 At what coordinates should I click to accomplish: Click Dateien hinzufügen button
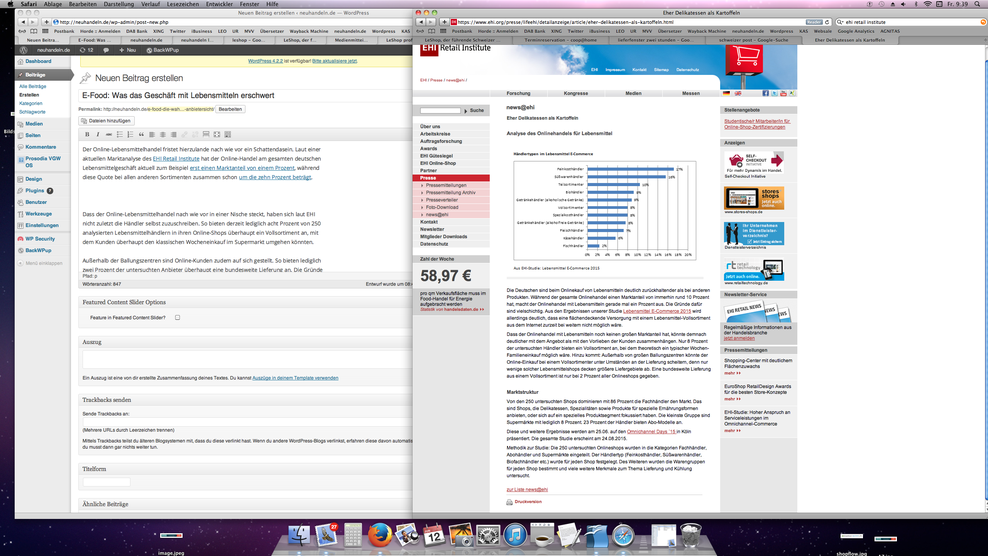(x=106, y=120)
